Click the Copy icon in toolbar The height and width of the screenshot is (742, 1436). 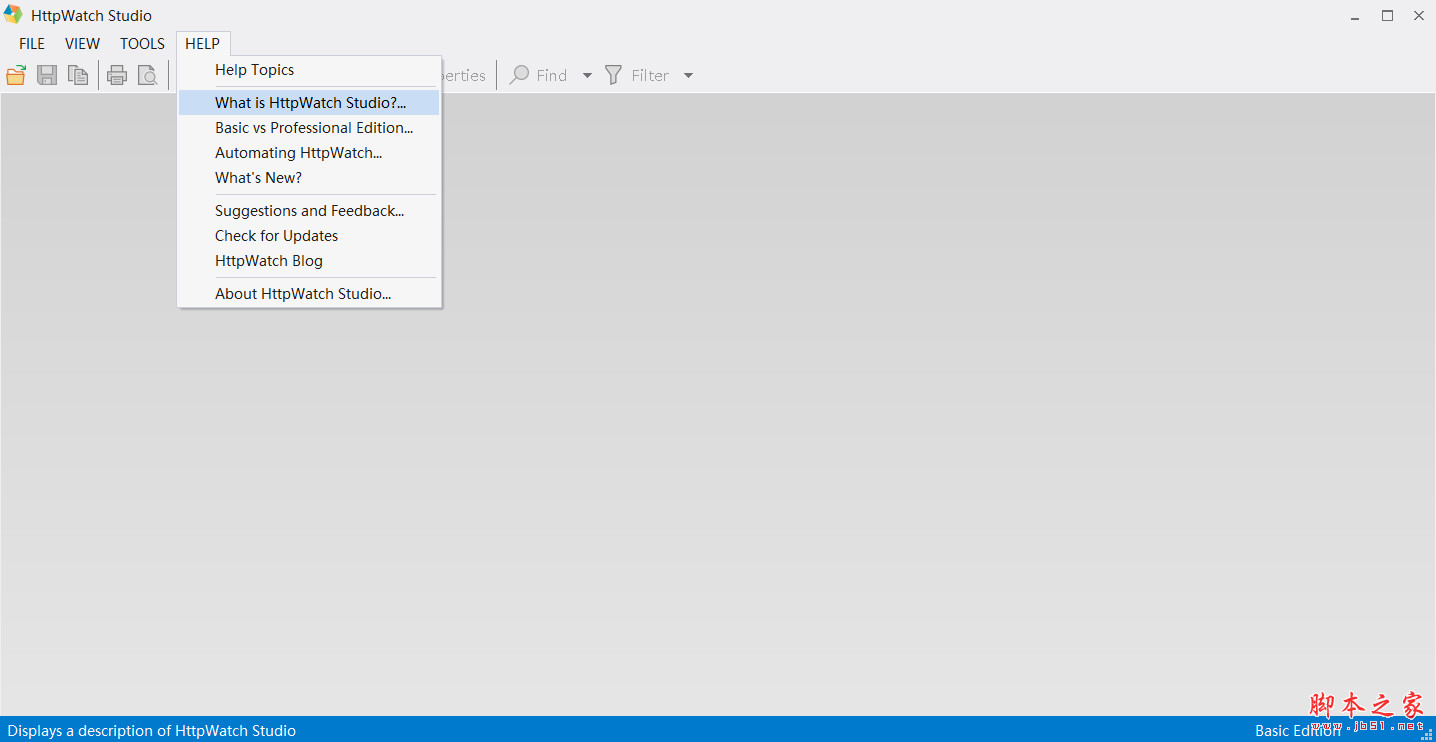point(78,75)
